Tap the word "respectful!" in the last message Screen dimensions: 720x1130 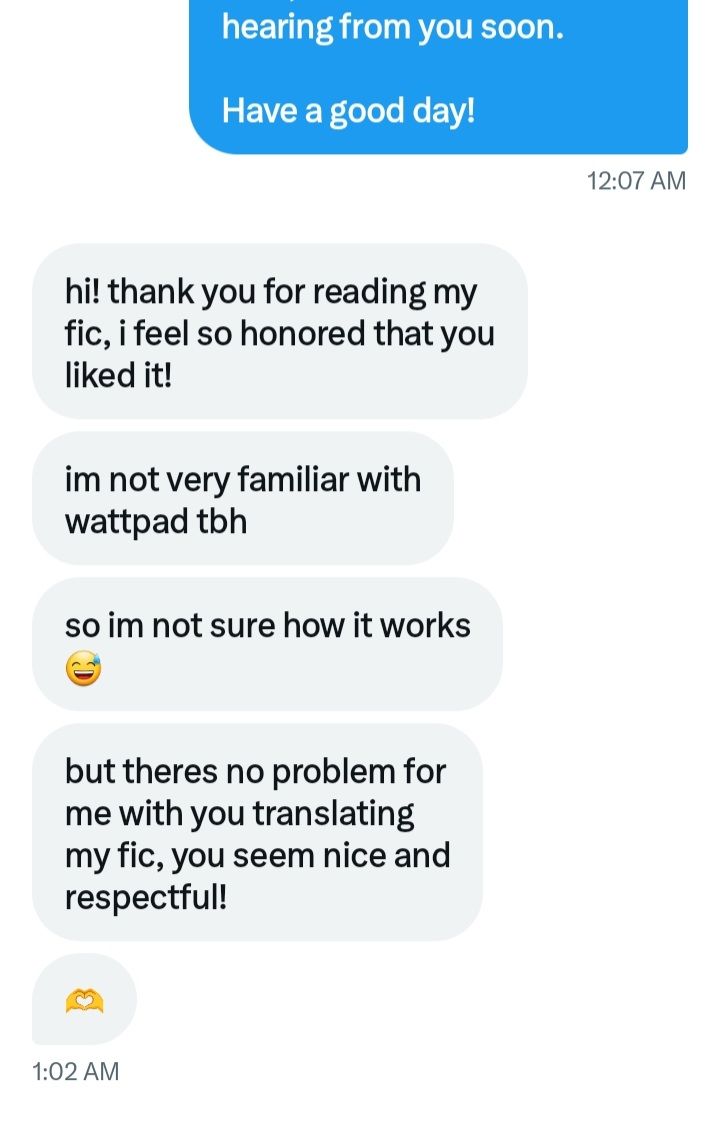tap(146, 898)
